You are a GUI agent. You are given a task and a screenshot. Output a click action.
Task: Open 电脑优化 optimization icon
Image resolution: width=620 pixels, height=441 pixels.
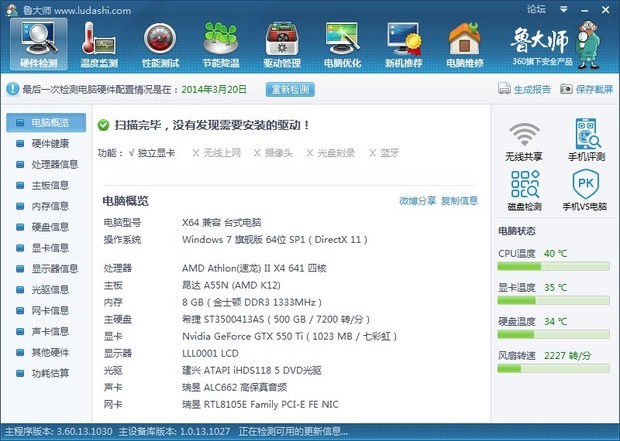(x=342, y=44)
